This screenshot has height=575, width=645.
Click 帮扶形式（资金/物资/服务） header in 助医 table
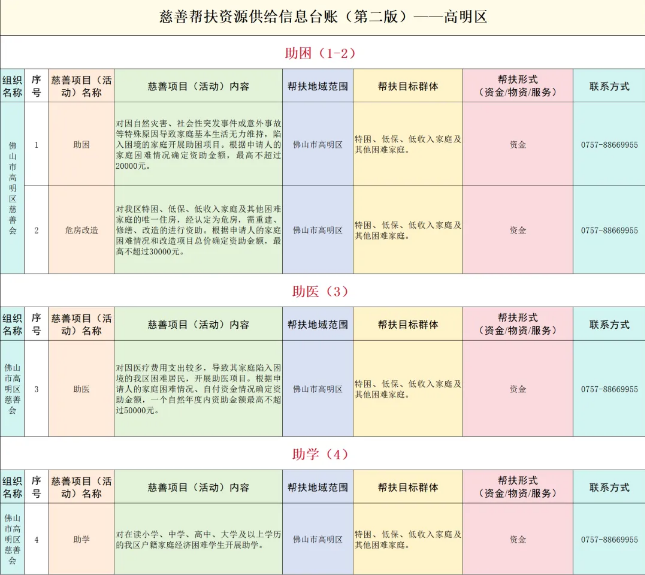(518, 324)
